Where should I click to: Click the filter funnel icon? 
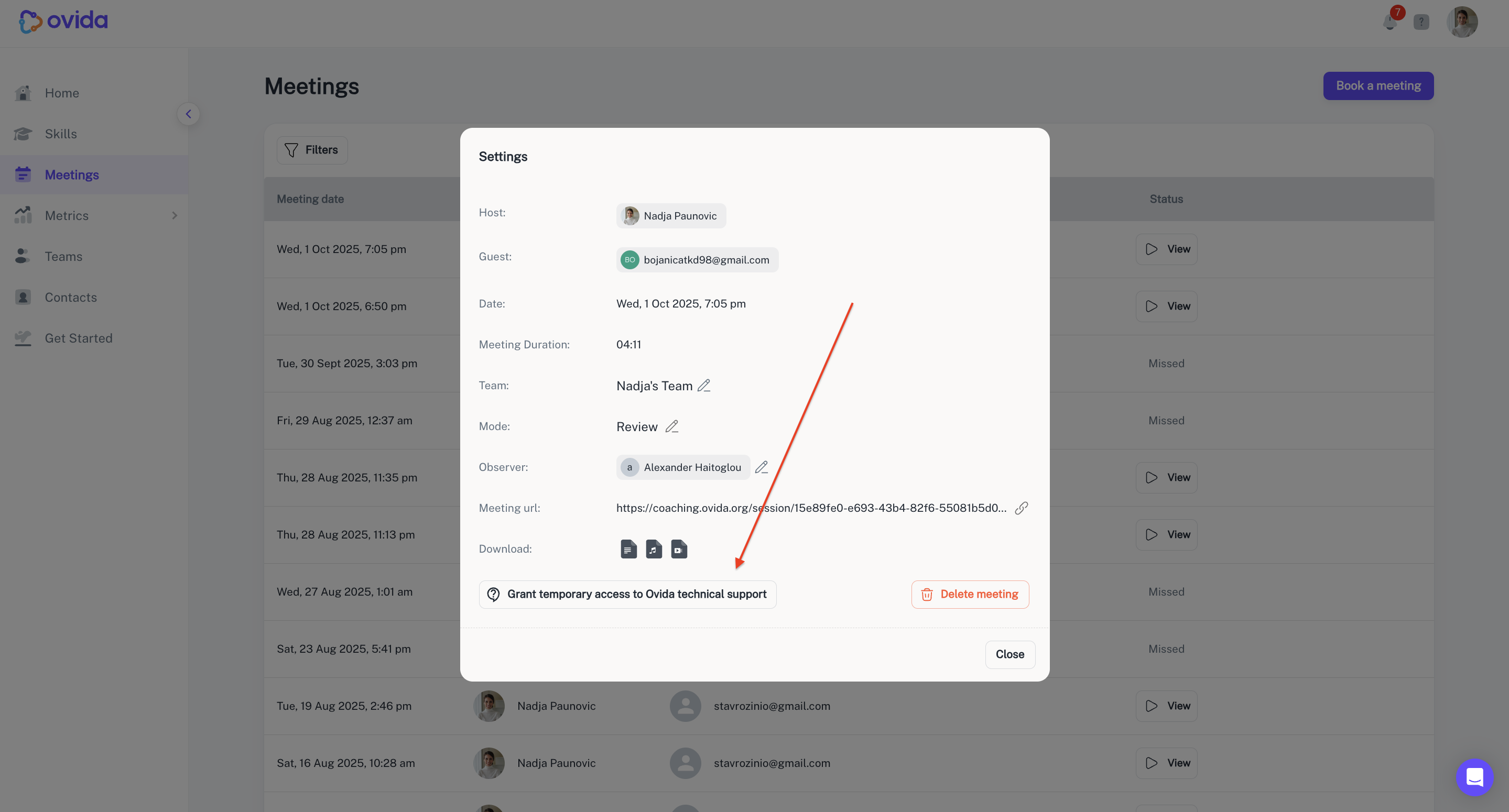pos(291,150)
